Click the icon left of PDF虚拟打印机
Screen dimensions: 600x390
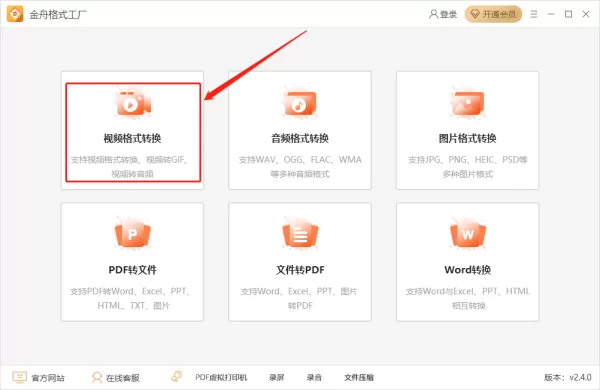176,377
